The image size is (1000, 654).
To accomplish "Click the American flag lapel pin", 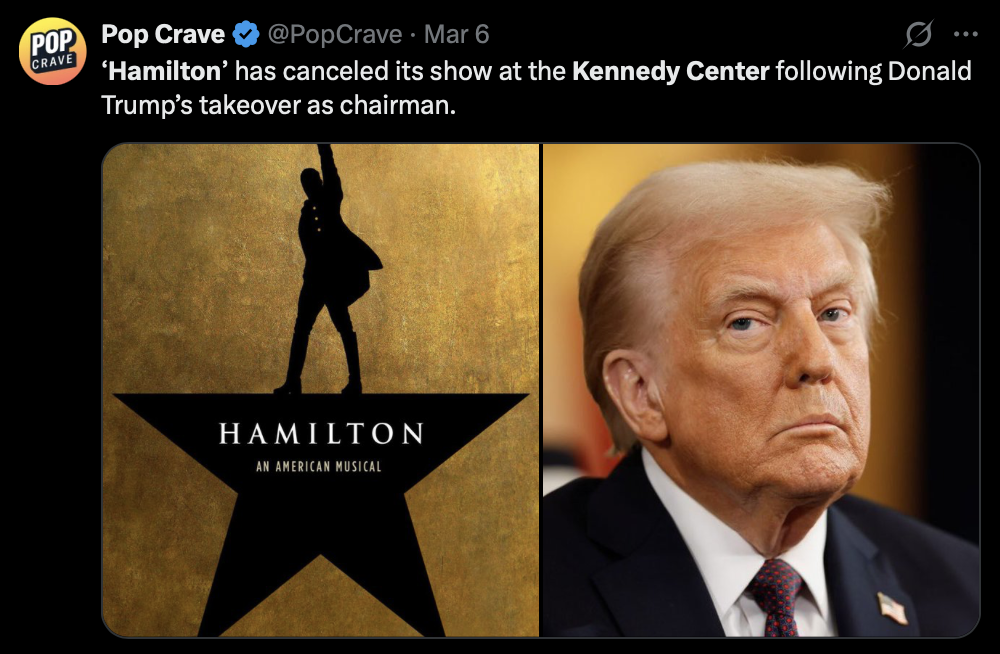I will click(x=892, y=608).
